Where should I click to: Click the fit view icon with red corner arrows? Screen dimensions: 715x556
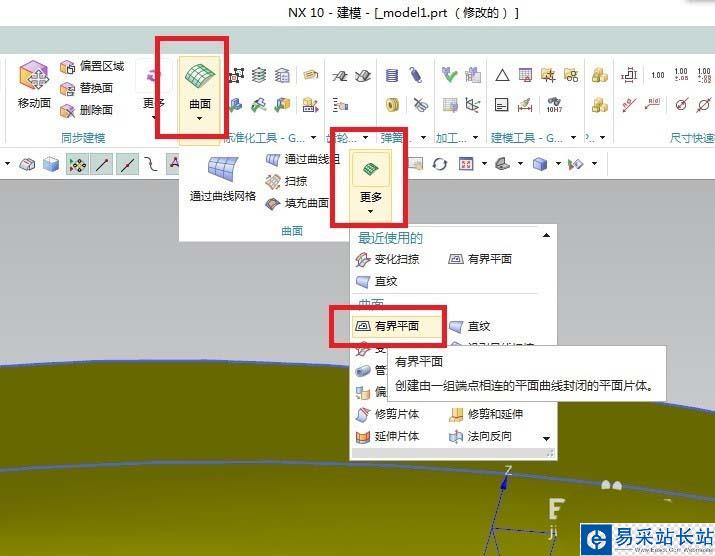pyautogui.click(x=466, y=164)
